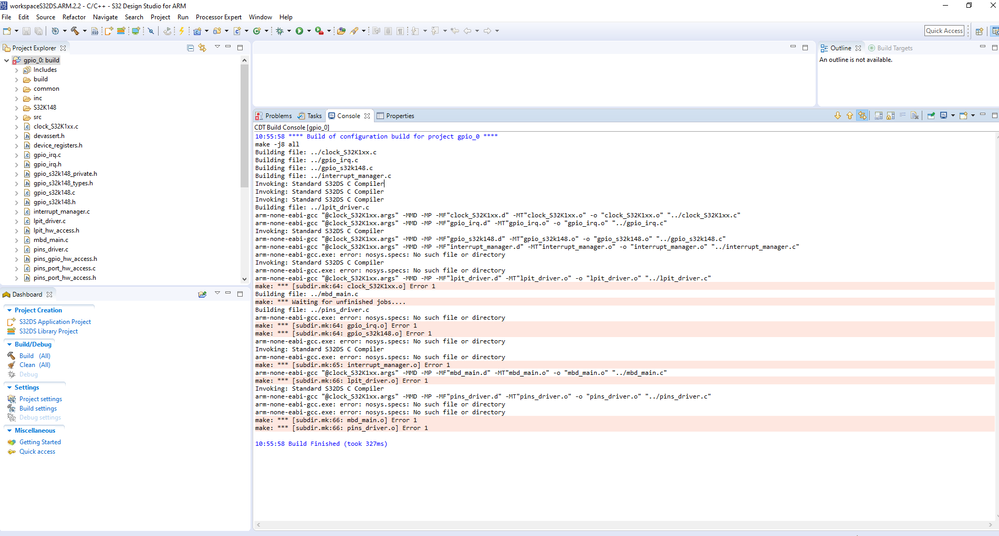Click the Open Type toolbar icon
Viewport: 999px width, 536px height.
(x=341, y=31)
